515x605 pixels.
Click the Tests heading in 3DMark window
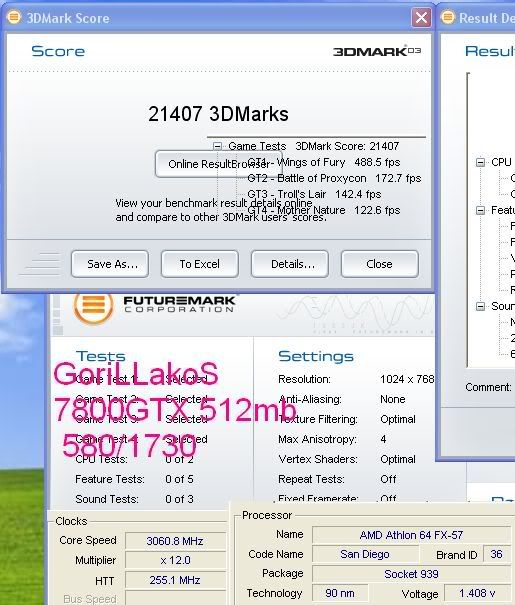100,356
